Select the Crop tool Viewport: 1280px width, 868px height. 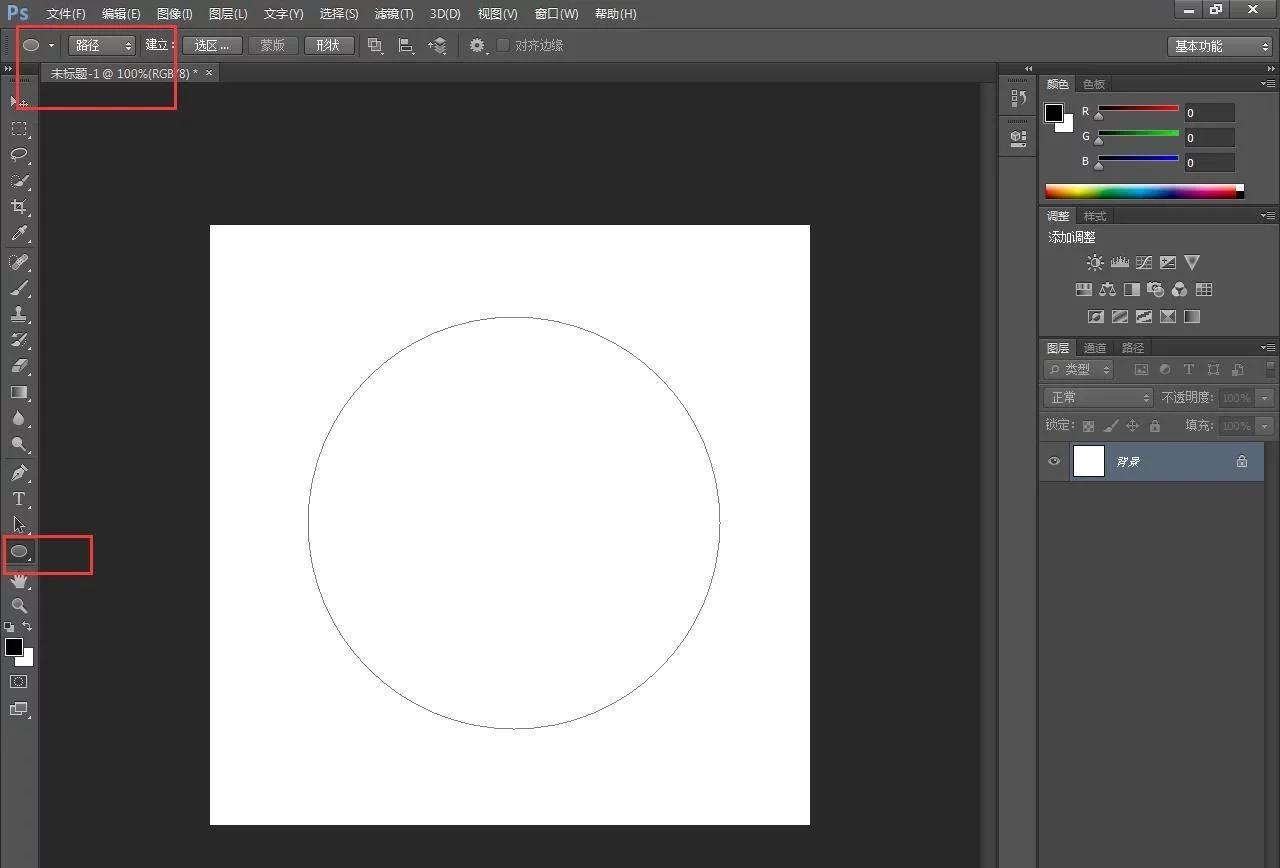pyautogui.click(x=18, y=207)
